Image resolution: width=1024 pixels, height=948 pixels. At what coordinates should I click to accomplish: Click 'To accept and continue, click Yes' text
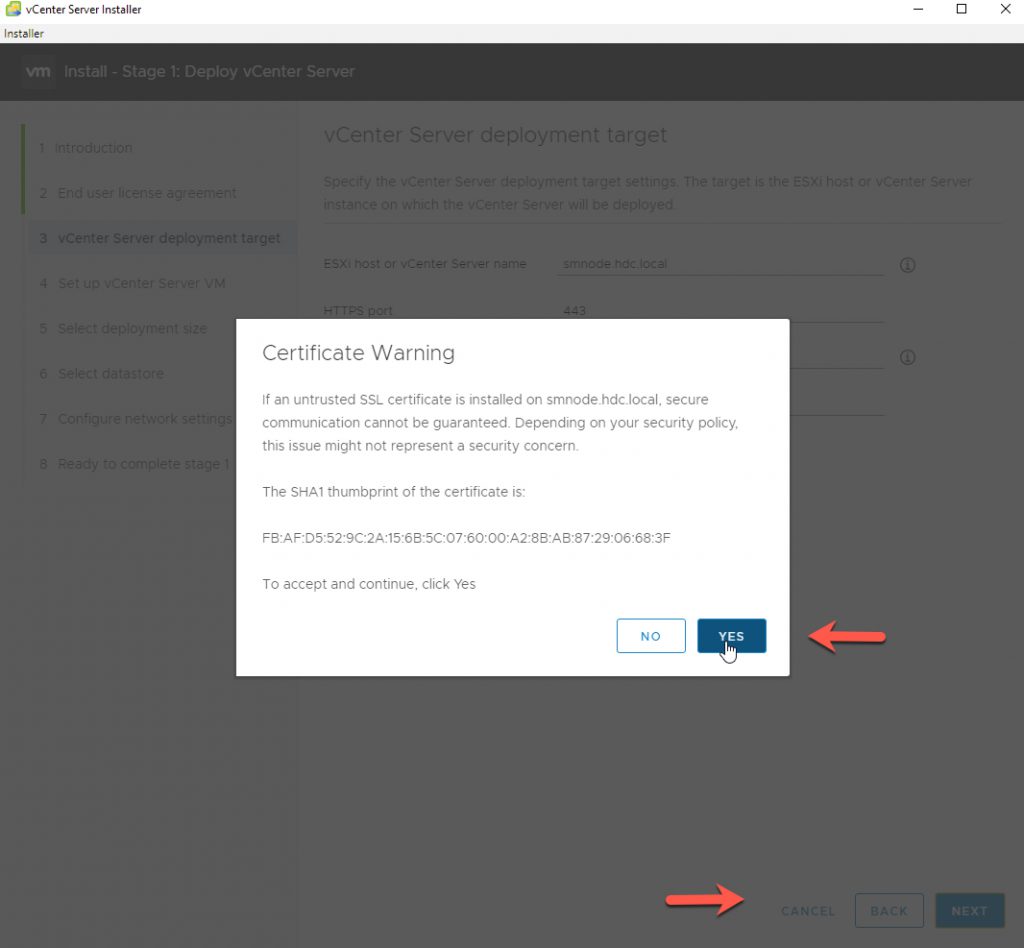(x=369, y=584)
